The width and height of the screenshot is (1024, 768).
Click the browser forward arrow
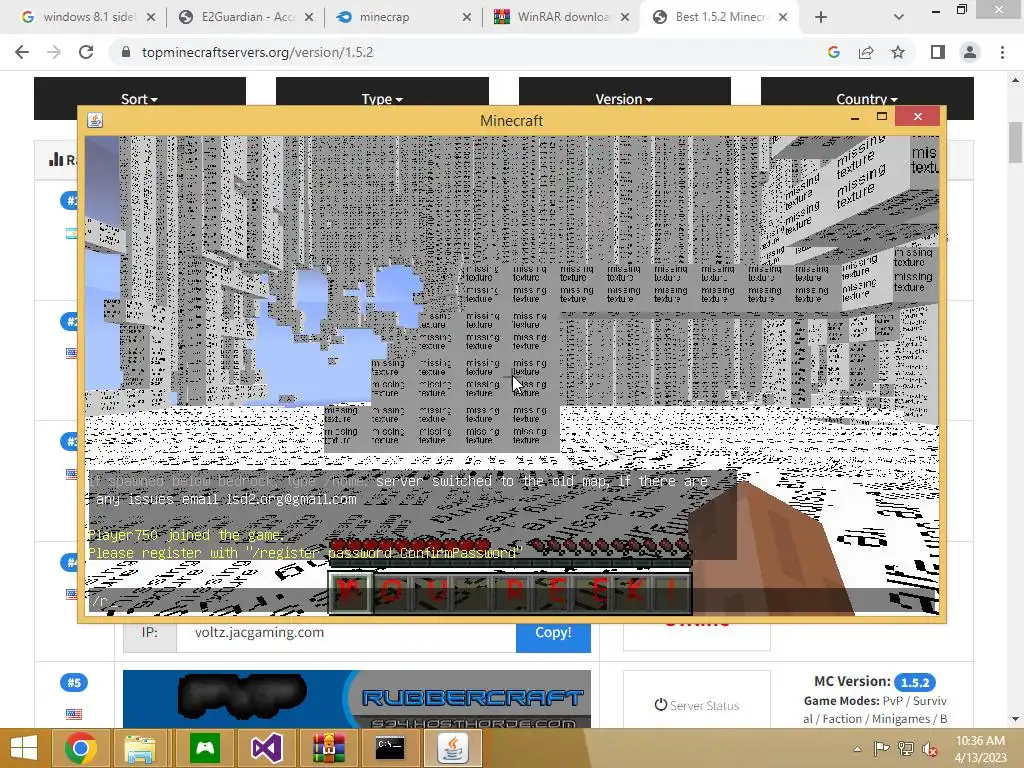click(54, 52)
